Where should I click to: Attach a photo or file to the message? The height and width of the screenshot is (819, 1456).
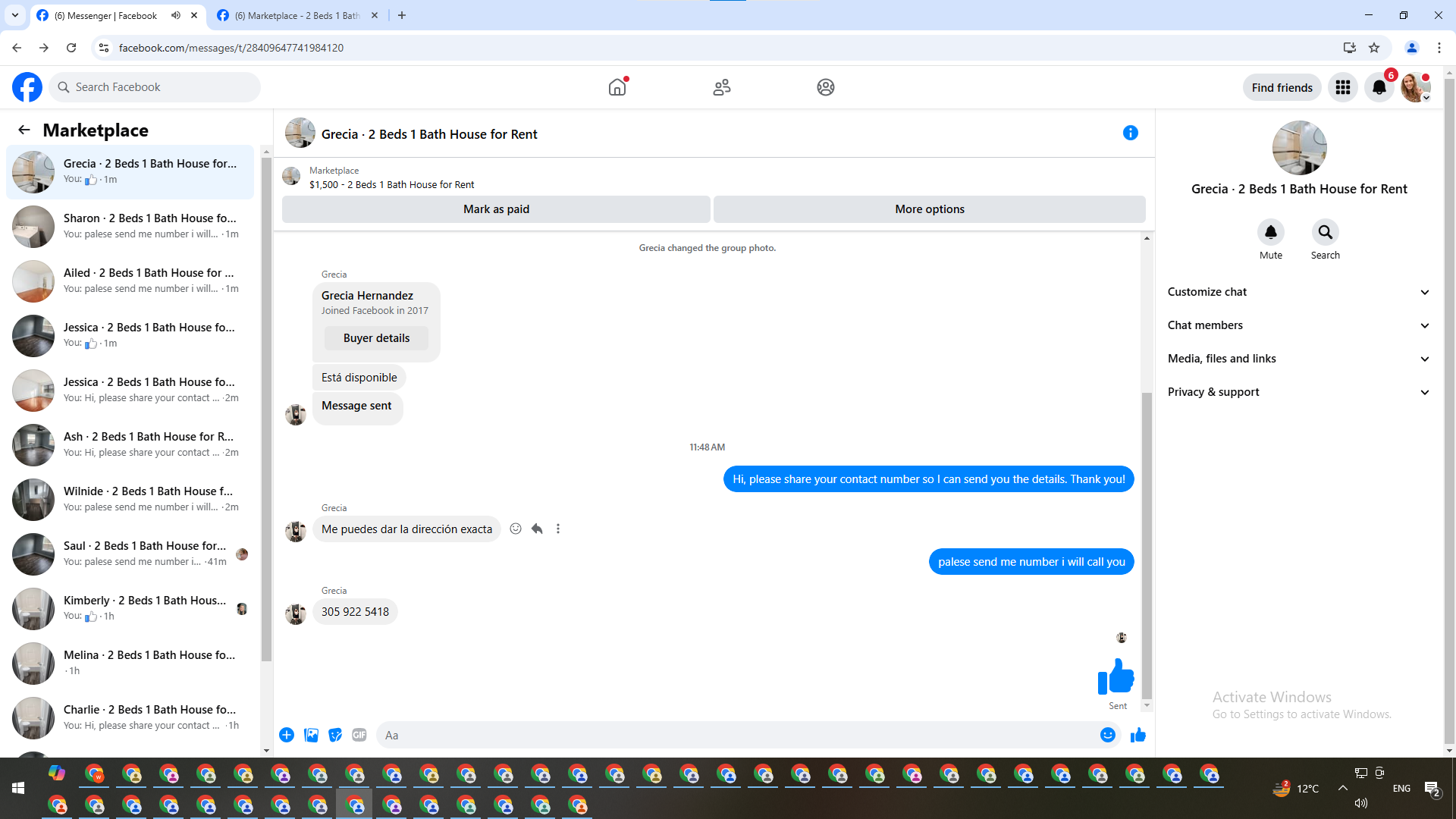click(311, 735)
